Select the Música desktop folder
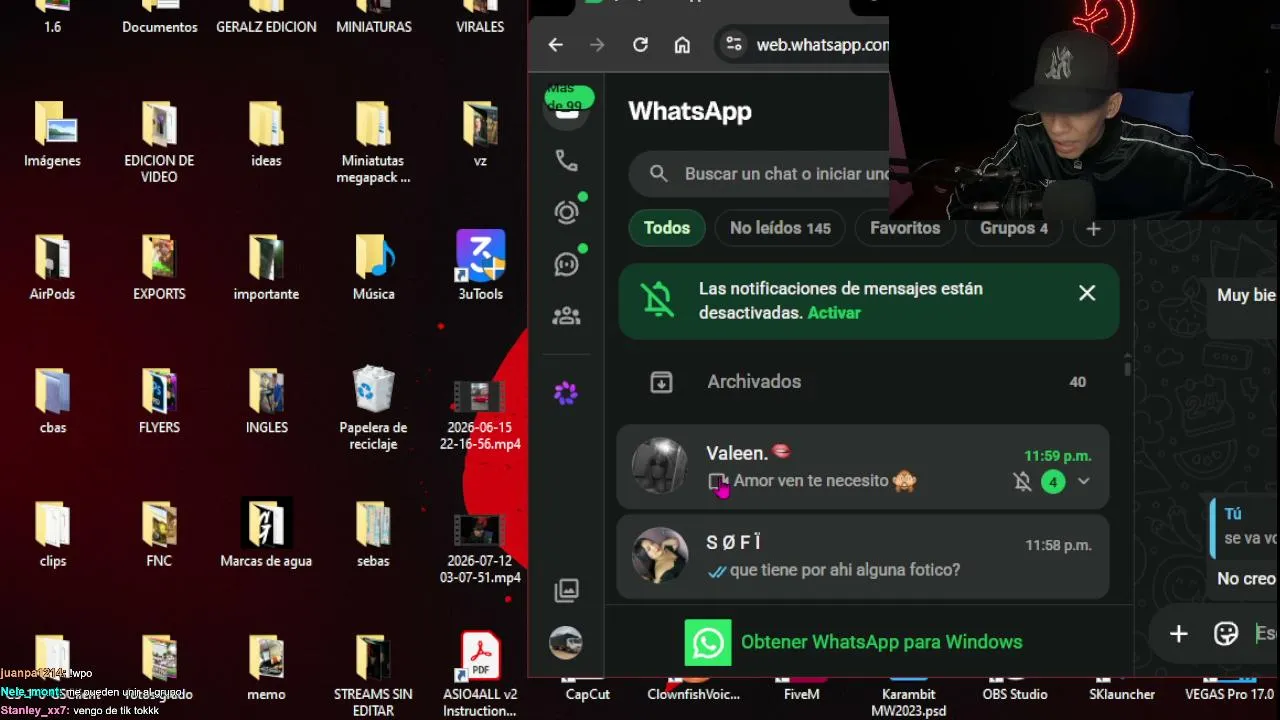 [374, 268]
